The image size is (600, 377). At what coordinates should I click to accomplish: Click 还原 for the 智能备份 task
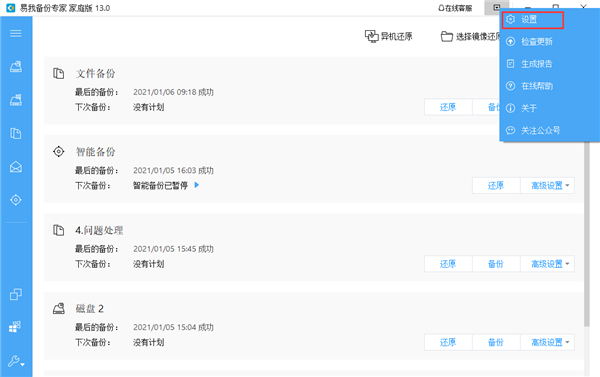pos(496,186)
